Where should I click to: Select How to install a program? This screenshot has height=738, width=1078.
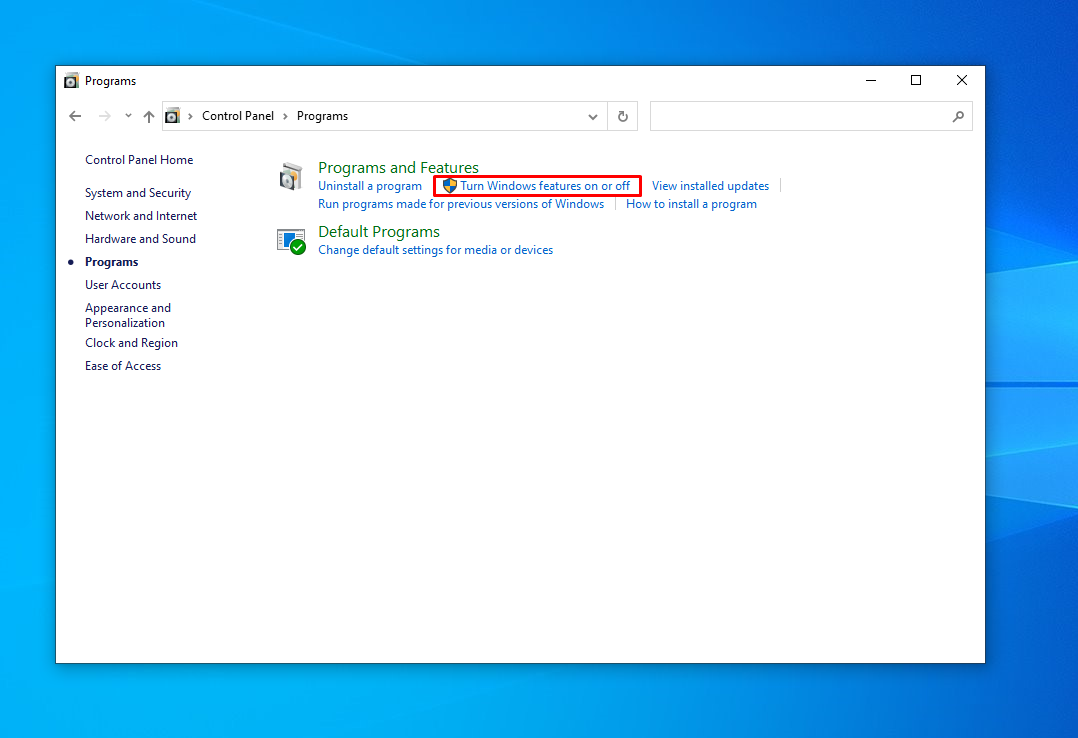click(x=691, y=204)
